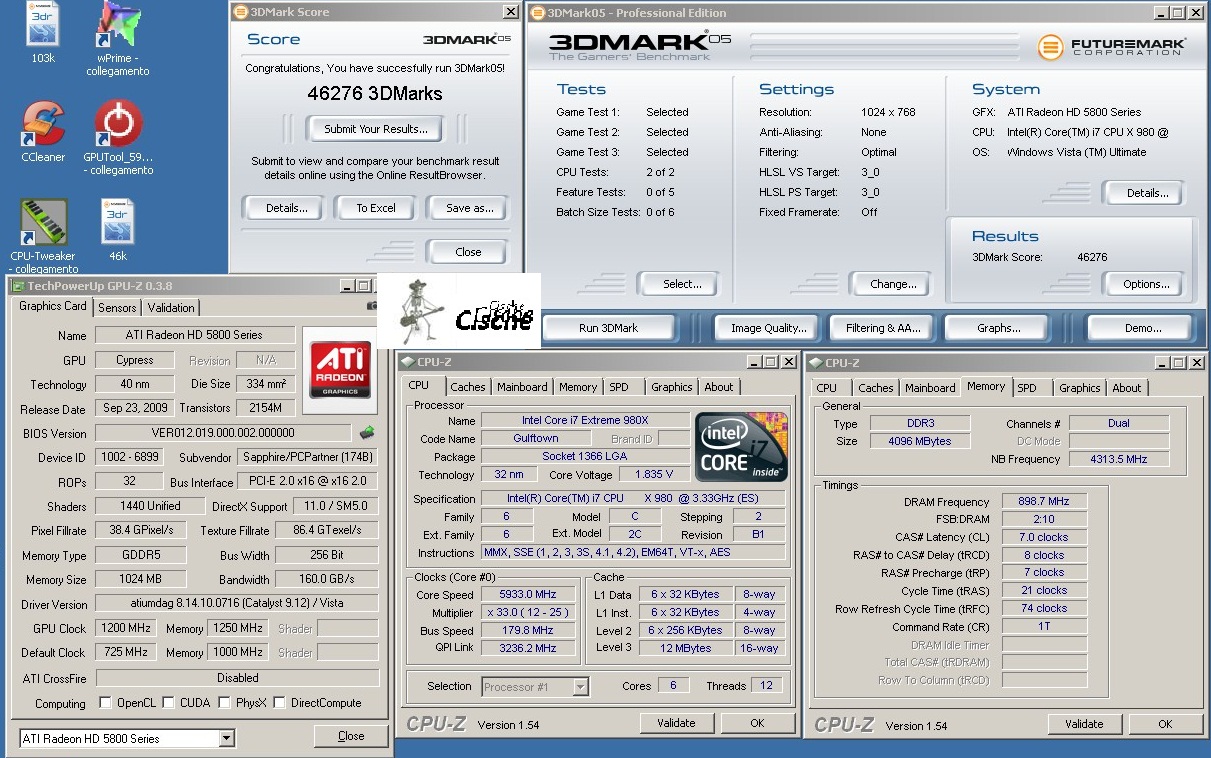The height and width of the screenshot is (758, 1211).
Task: Enable the OpenCL checkbox
Action: pos(105,703)
